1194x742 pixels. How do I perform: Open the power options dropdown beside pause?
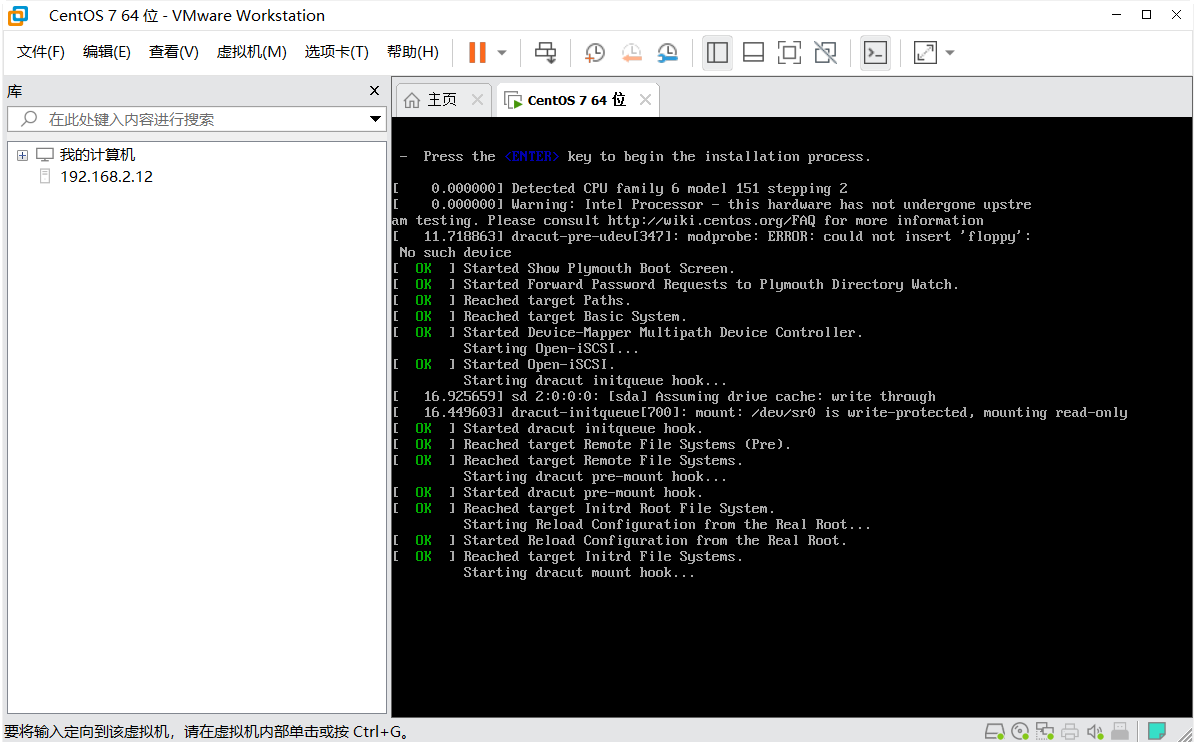click(x=502, y=53)
